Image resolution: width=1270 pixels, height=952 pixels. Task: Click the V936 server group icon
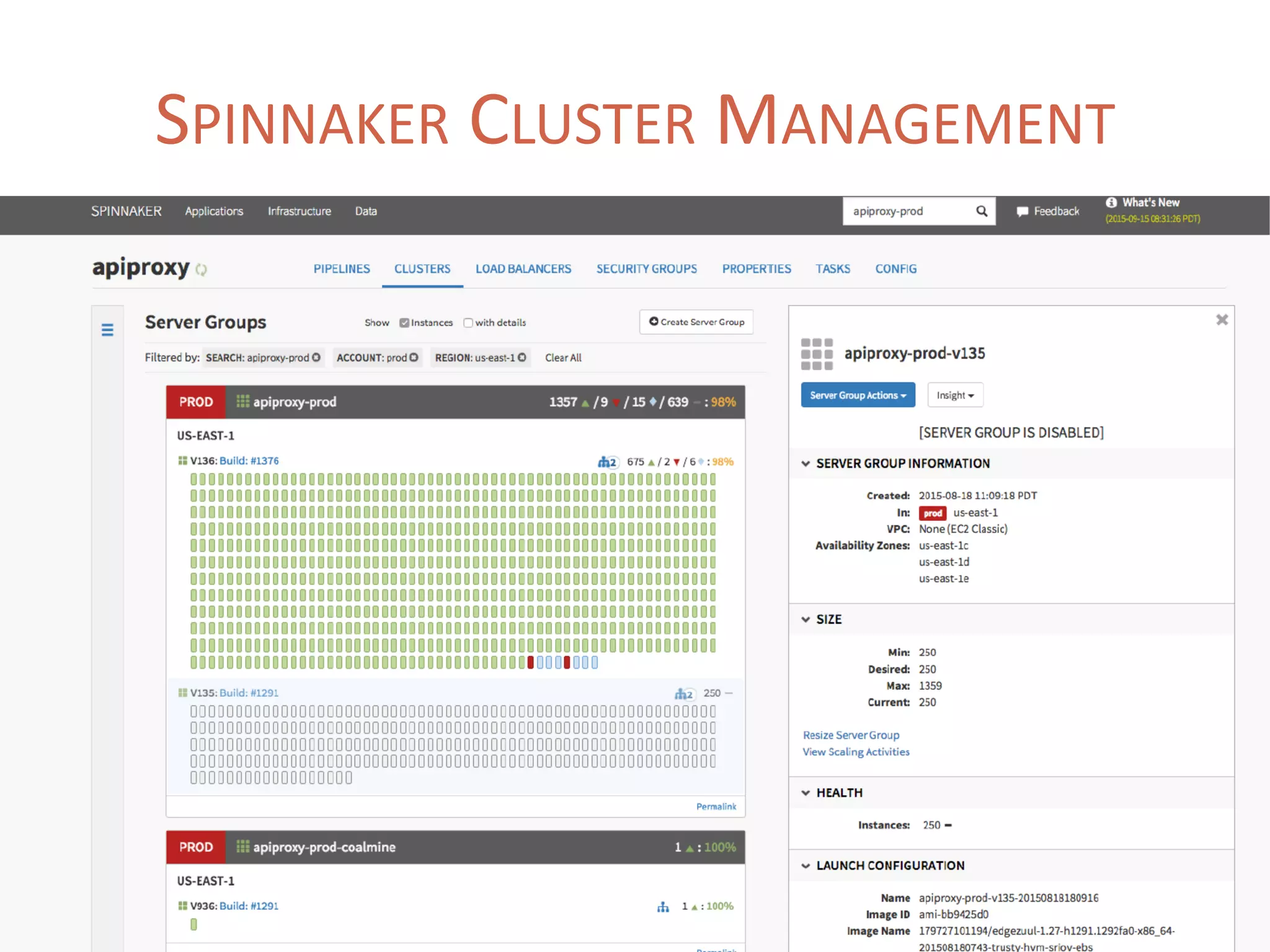(x=182, y=906)
